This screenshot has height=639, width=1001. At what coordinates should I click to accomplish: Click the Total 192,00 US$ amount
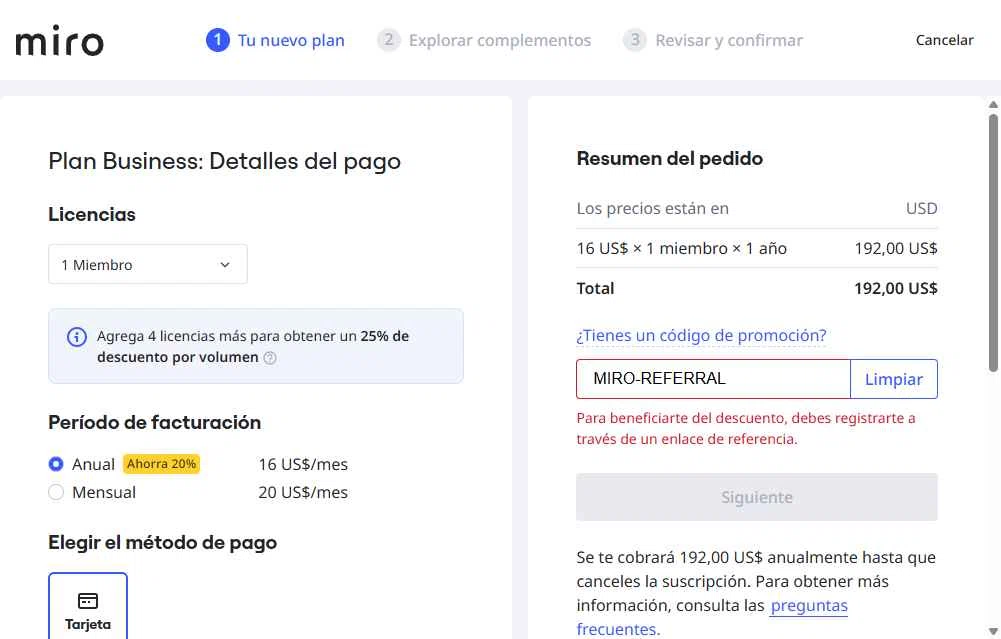tap(896, 289)
